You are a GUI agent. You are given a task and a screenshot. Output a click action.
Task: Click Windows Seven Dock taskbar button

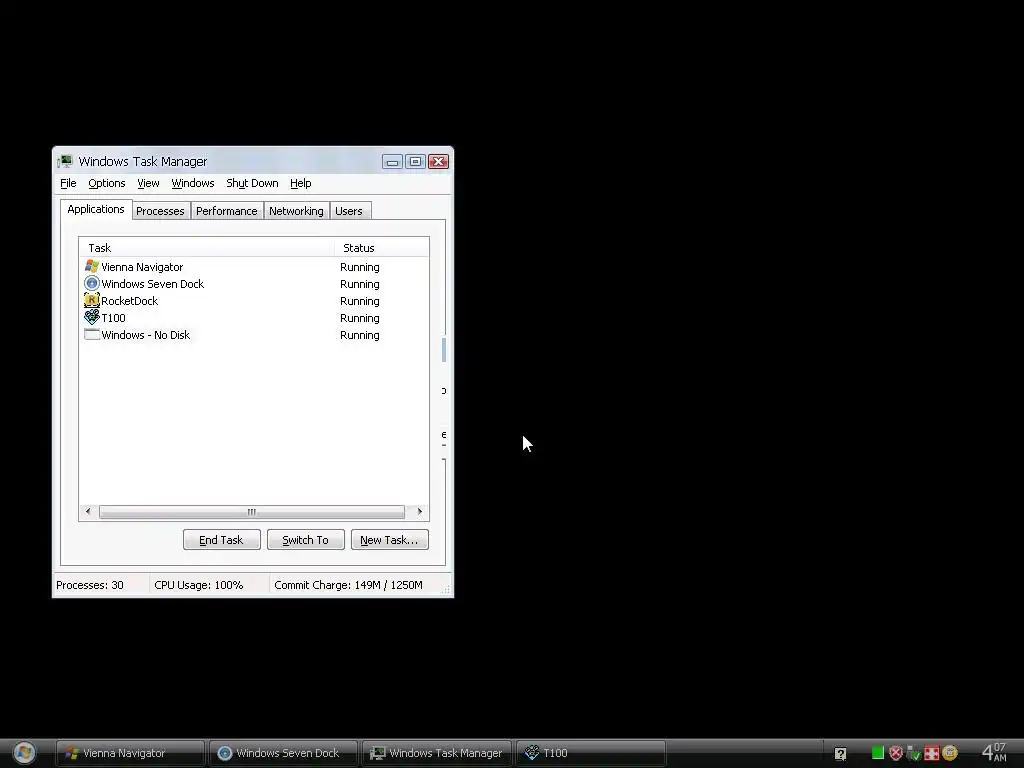coord(283,753)
